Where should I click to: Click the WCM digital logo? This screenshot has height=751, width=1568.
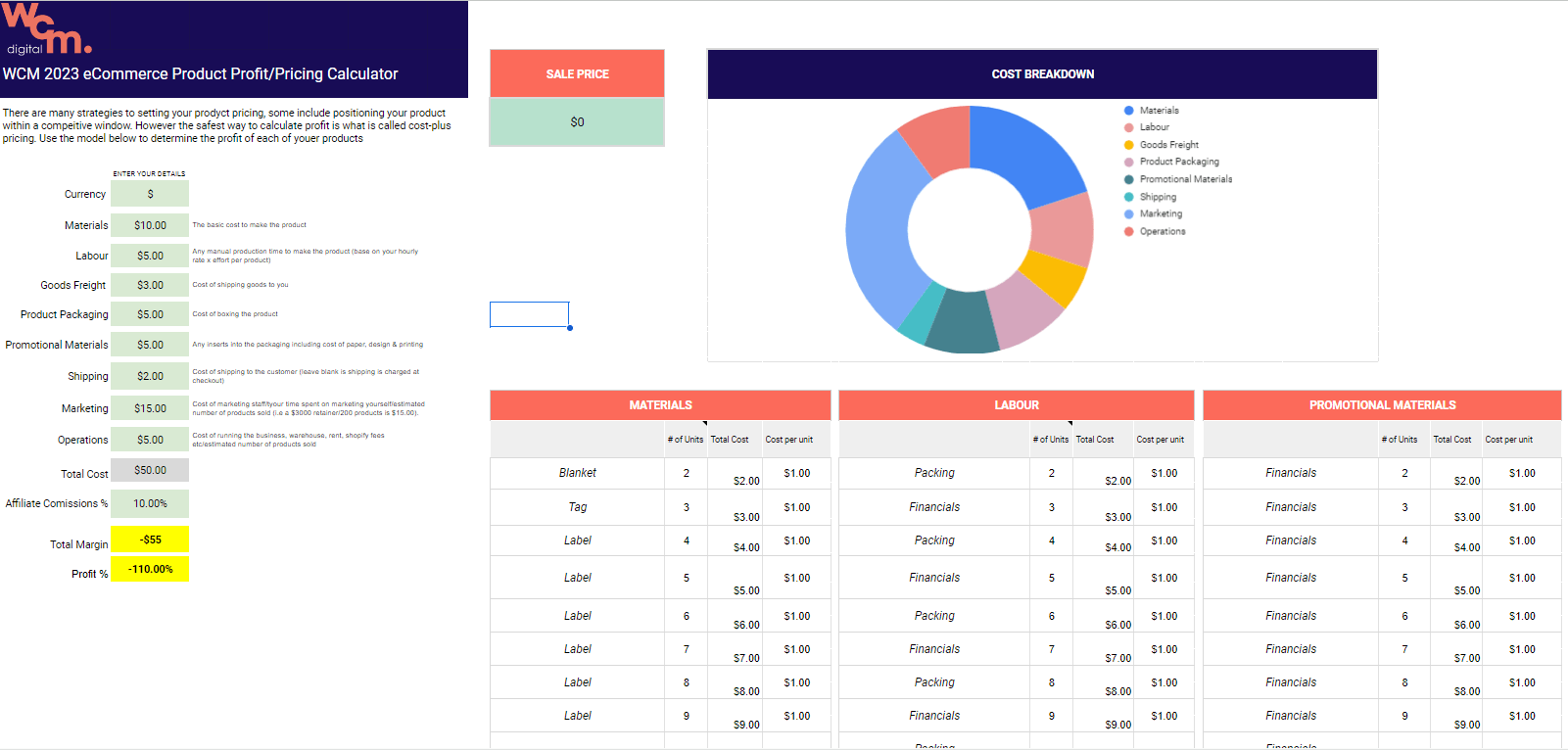click(46, 29)
